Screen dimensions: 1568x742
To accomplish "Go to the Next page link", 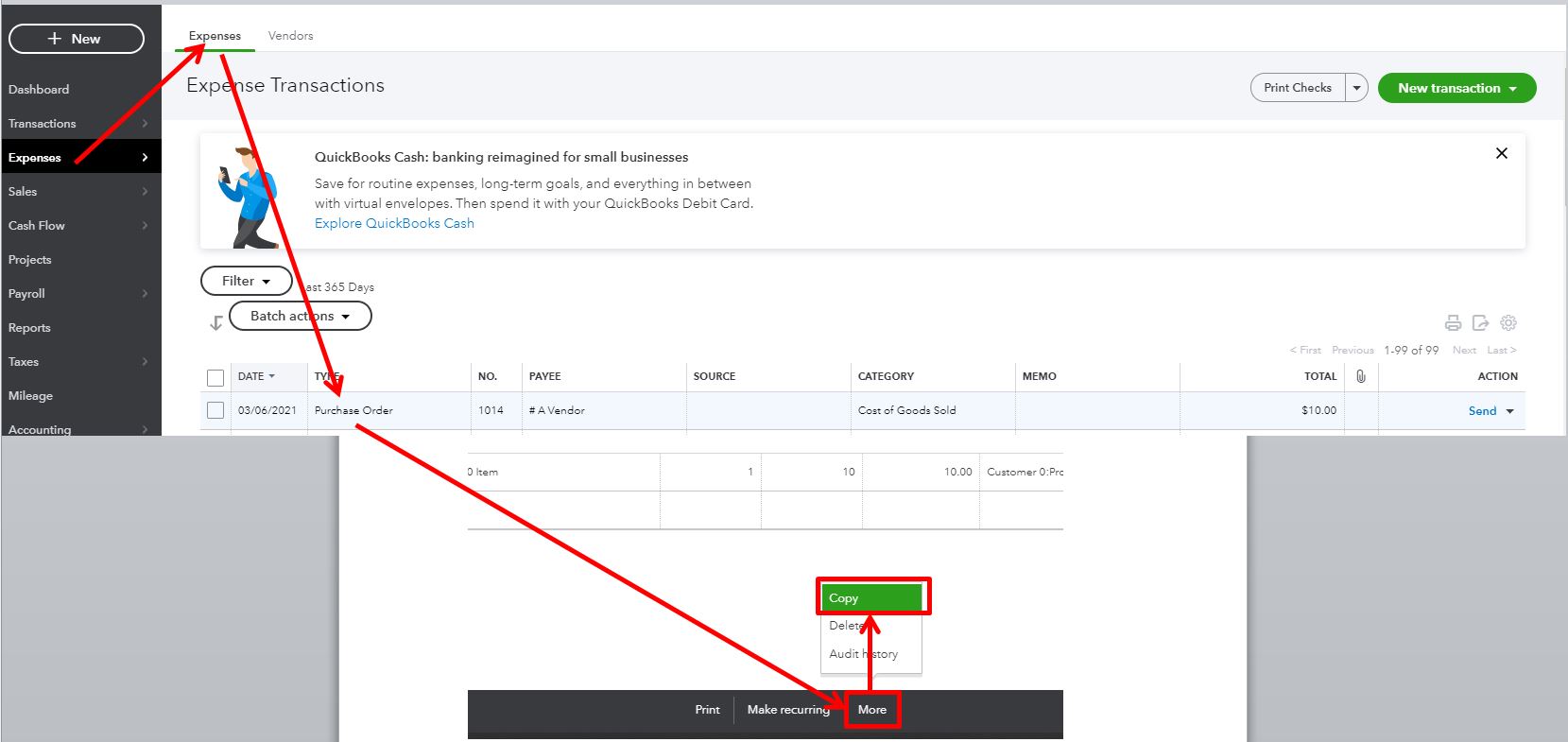I will (x=1464, y=350).
